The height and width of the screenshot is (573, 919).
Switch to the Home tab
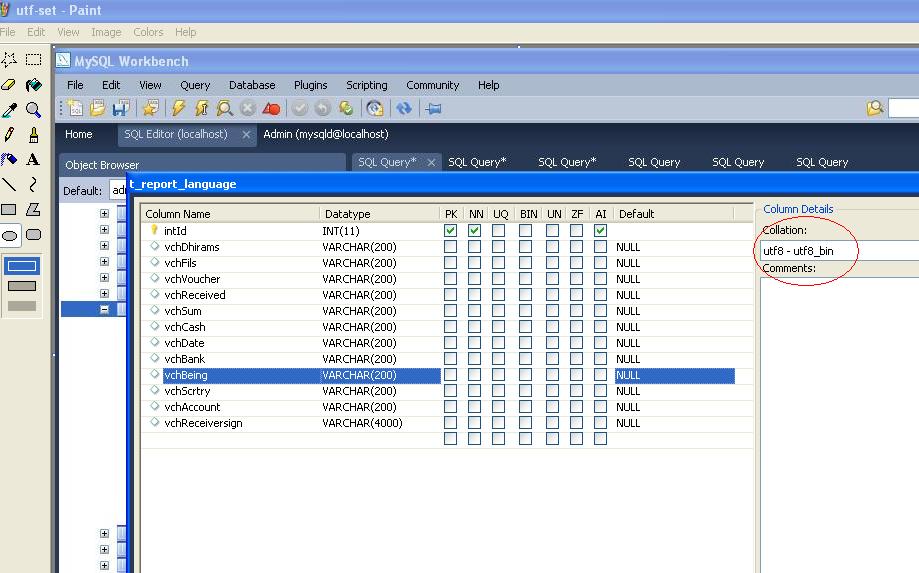(79, 134)
